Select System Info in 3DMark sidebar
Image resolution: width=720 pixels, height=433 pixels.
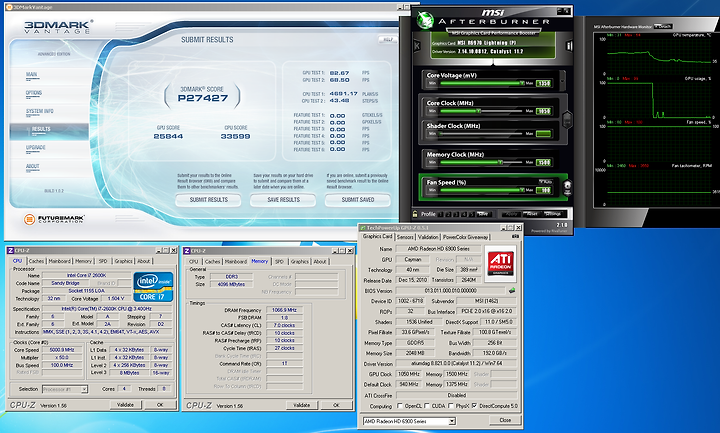click(40, 112)
